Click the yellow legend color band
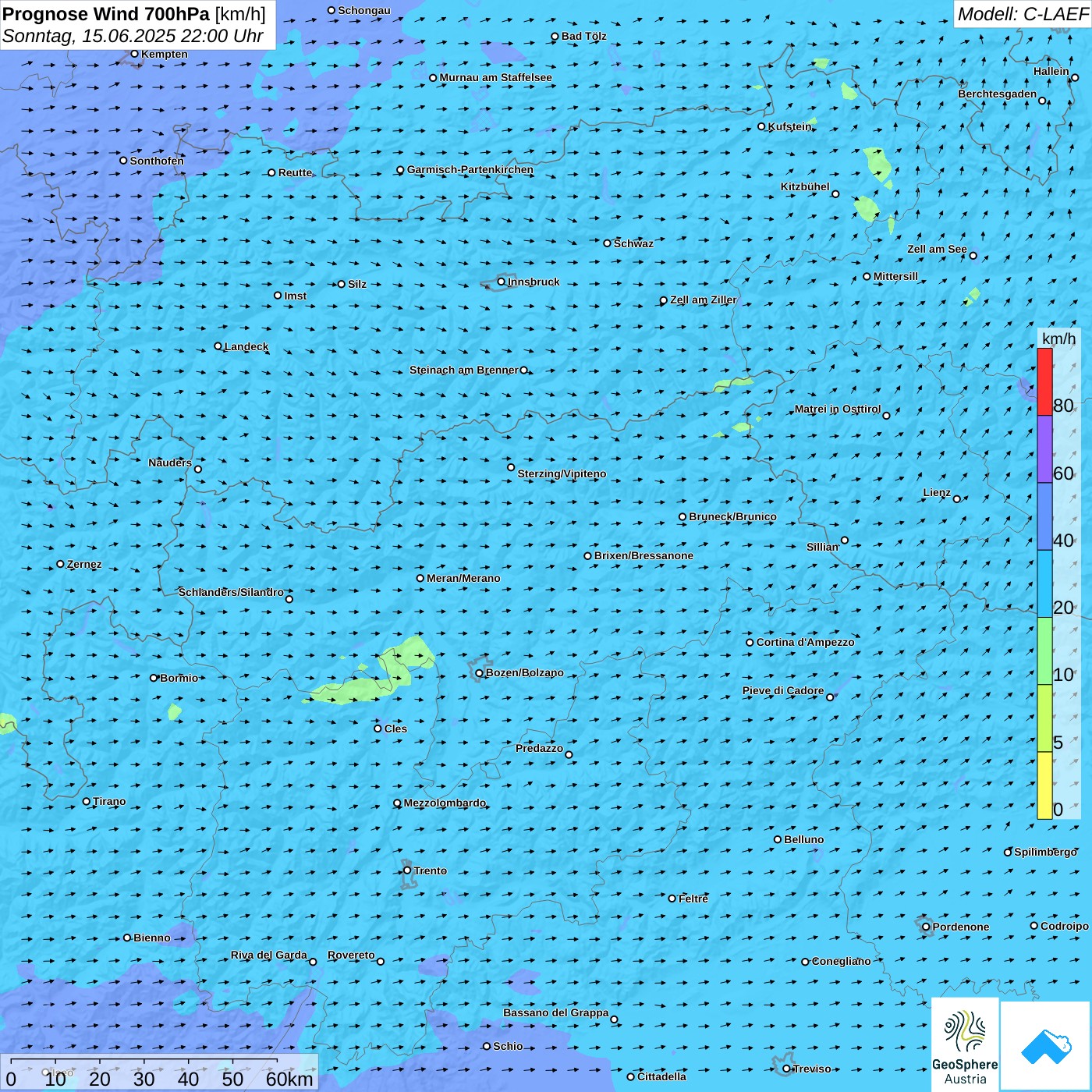This screenshot has height=1092, width=1092. tap(1044, 785)
